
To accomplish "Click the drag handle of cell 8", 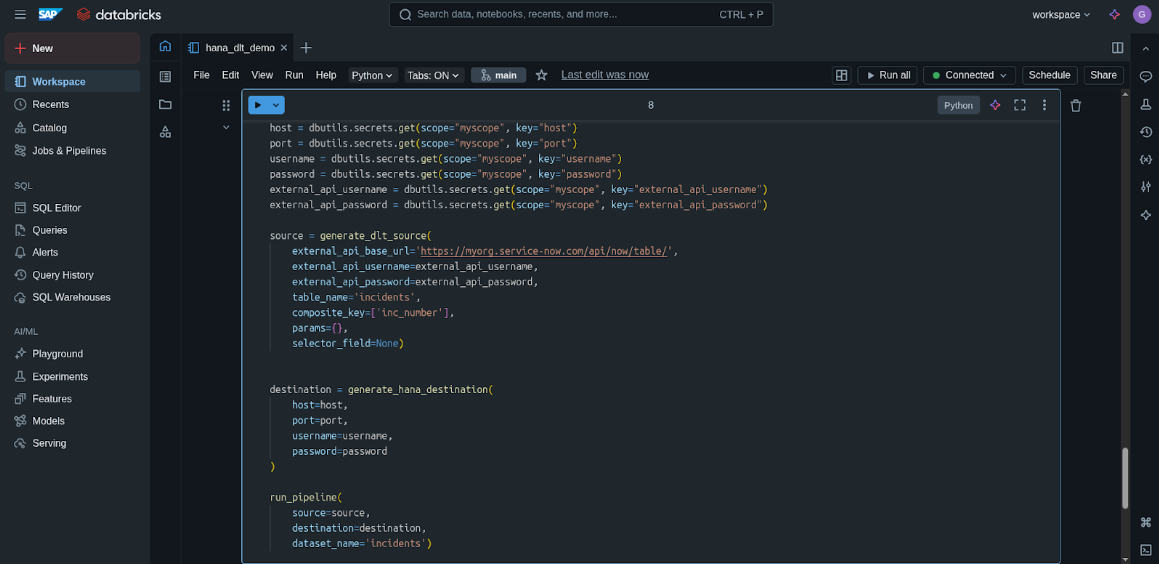I will click(226, 106).
